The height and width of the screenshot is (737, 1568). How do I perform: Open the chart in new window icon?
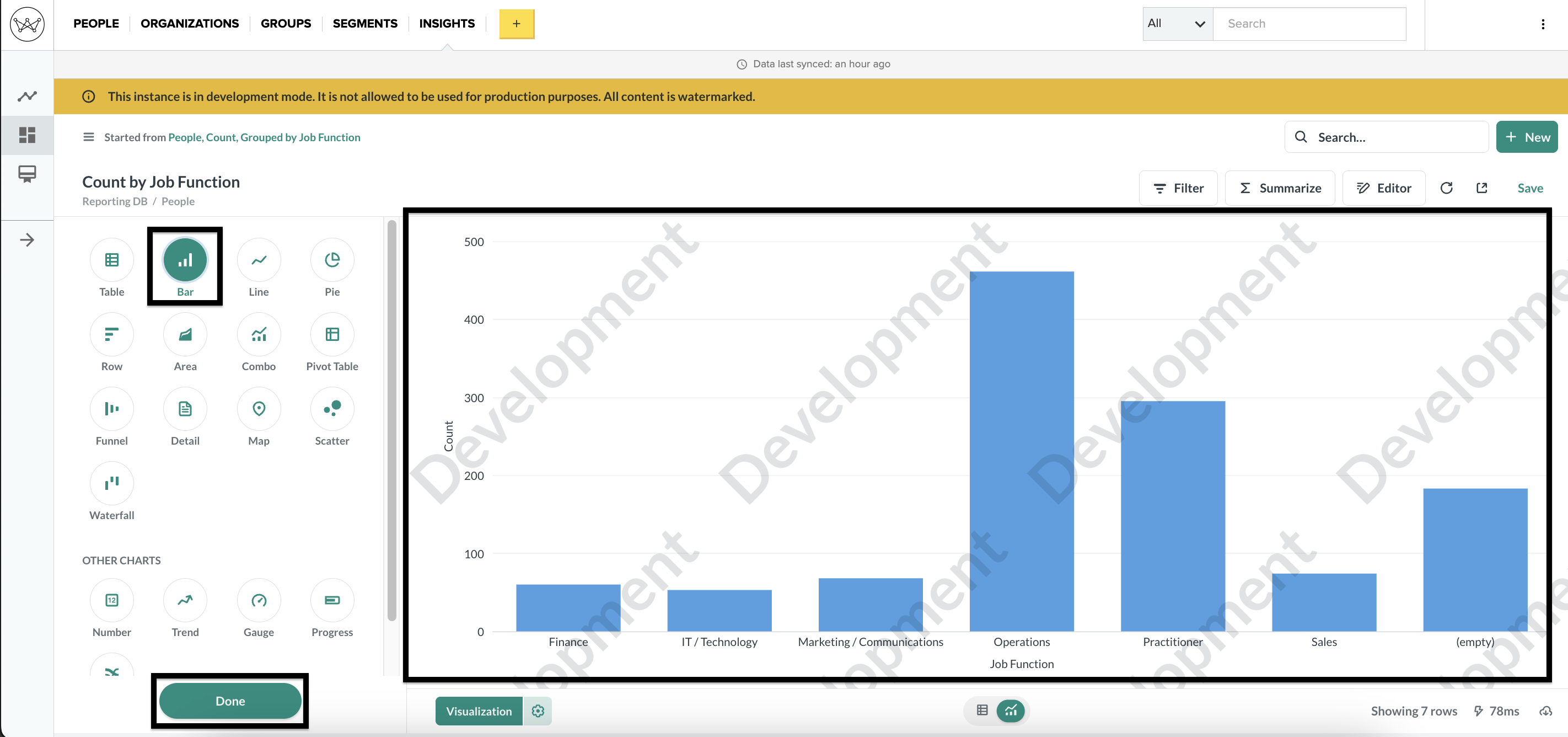pos(1481,188)
